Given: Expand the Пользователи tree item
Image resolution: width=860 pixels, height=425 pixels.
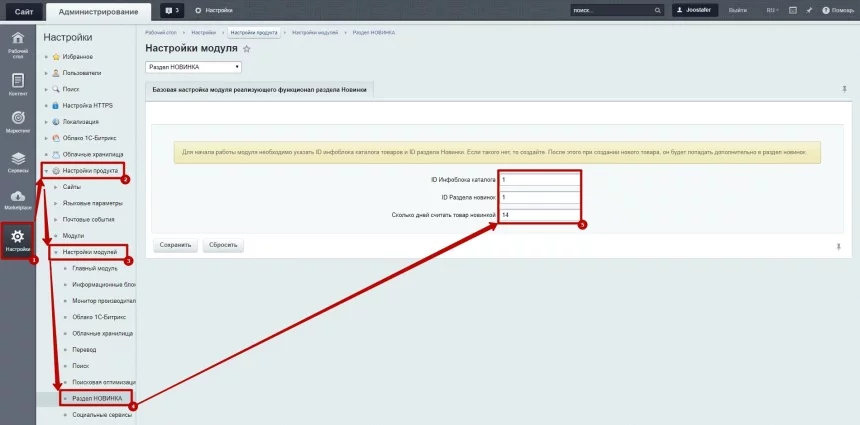Looking at the screenshot, I should [x=46, y=73].
